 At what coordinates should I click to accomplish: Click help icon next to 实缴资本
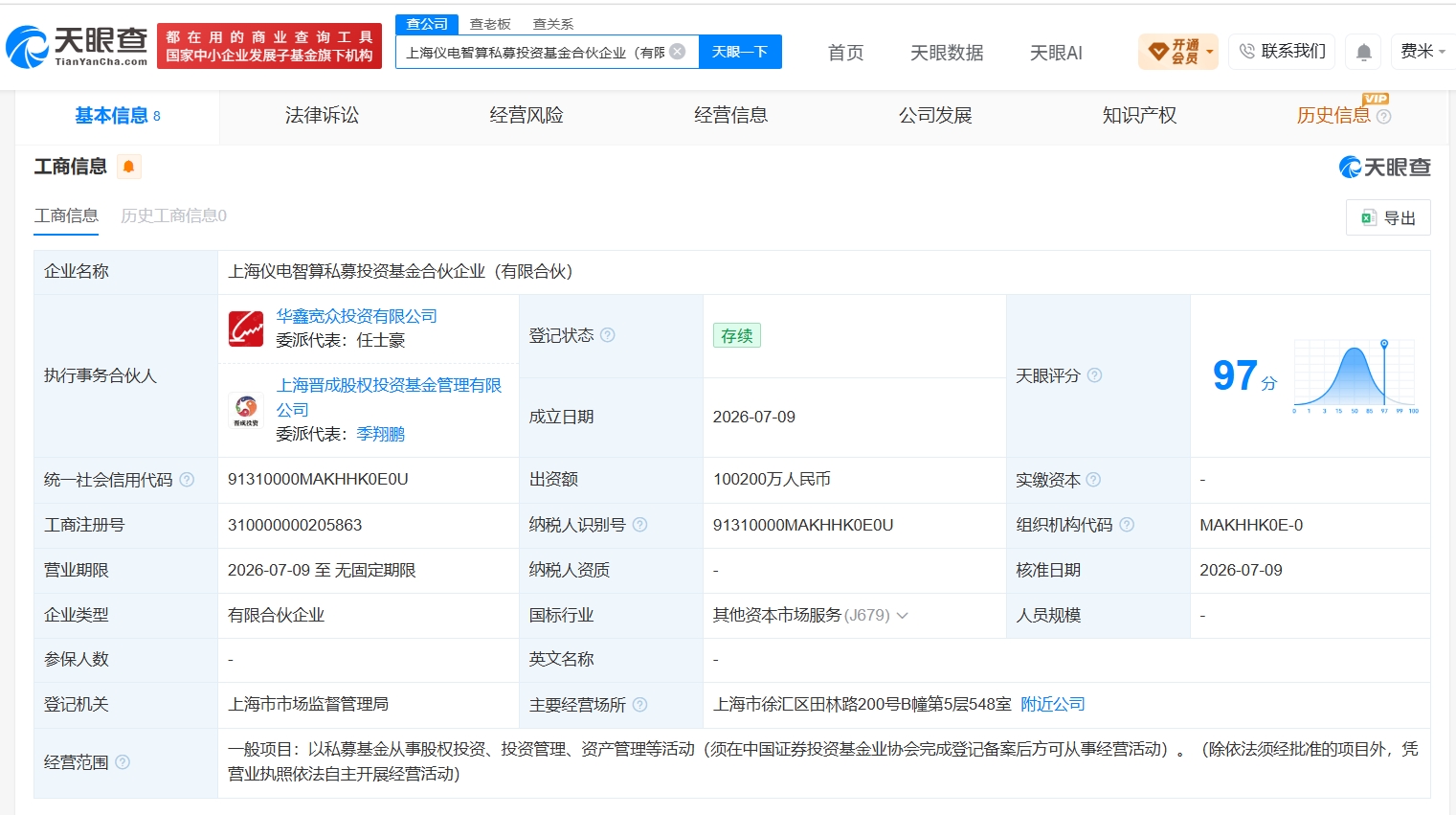[1093, 480]
